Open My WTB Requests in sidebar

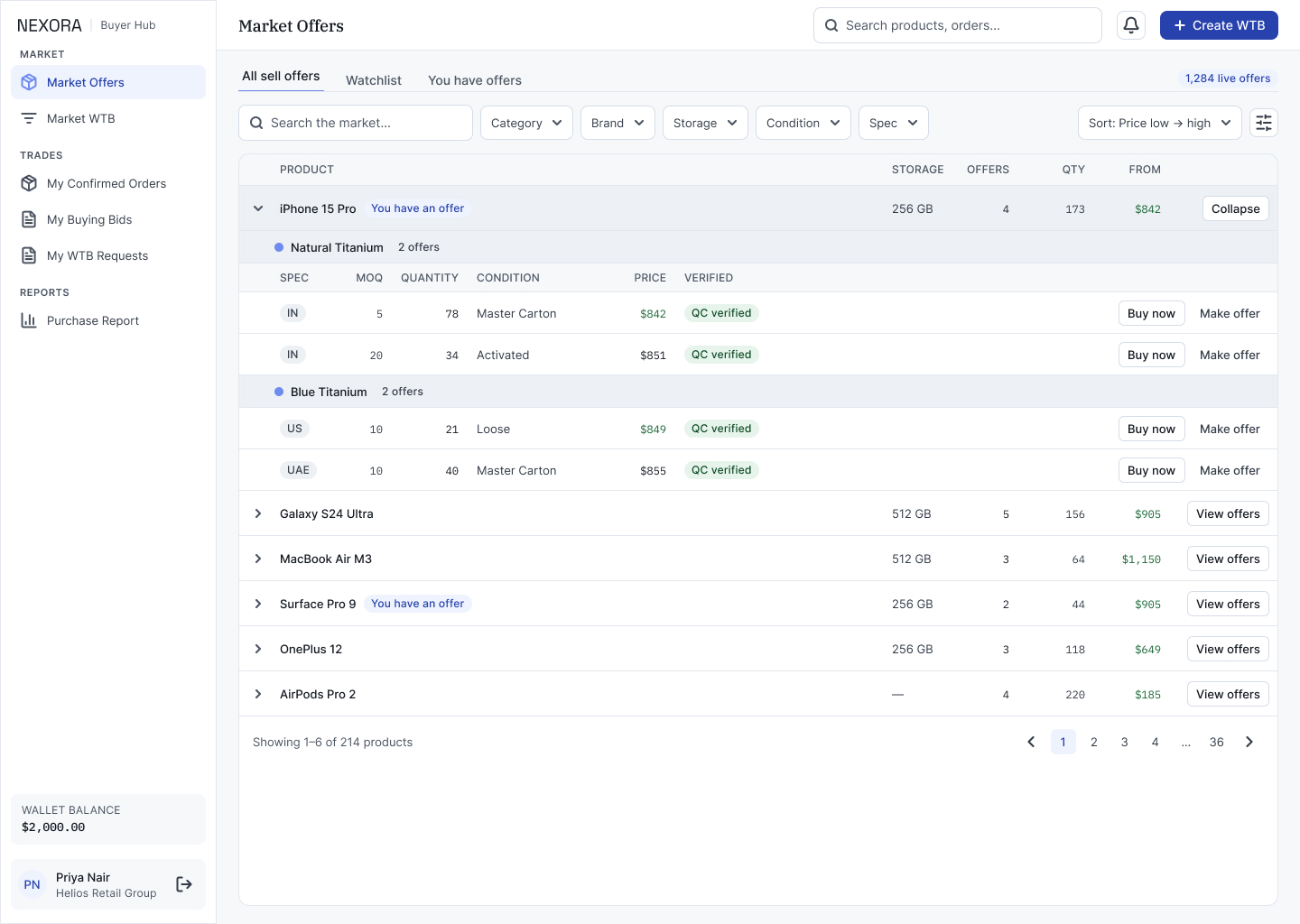click(x=108, y=255)
